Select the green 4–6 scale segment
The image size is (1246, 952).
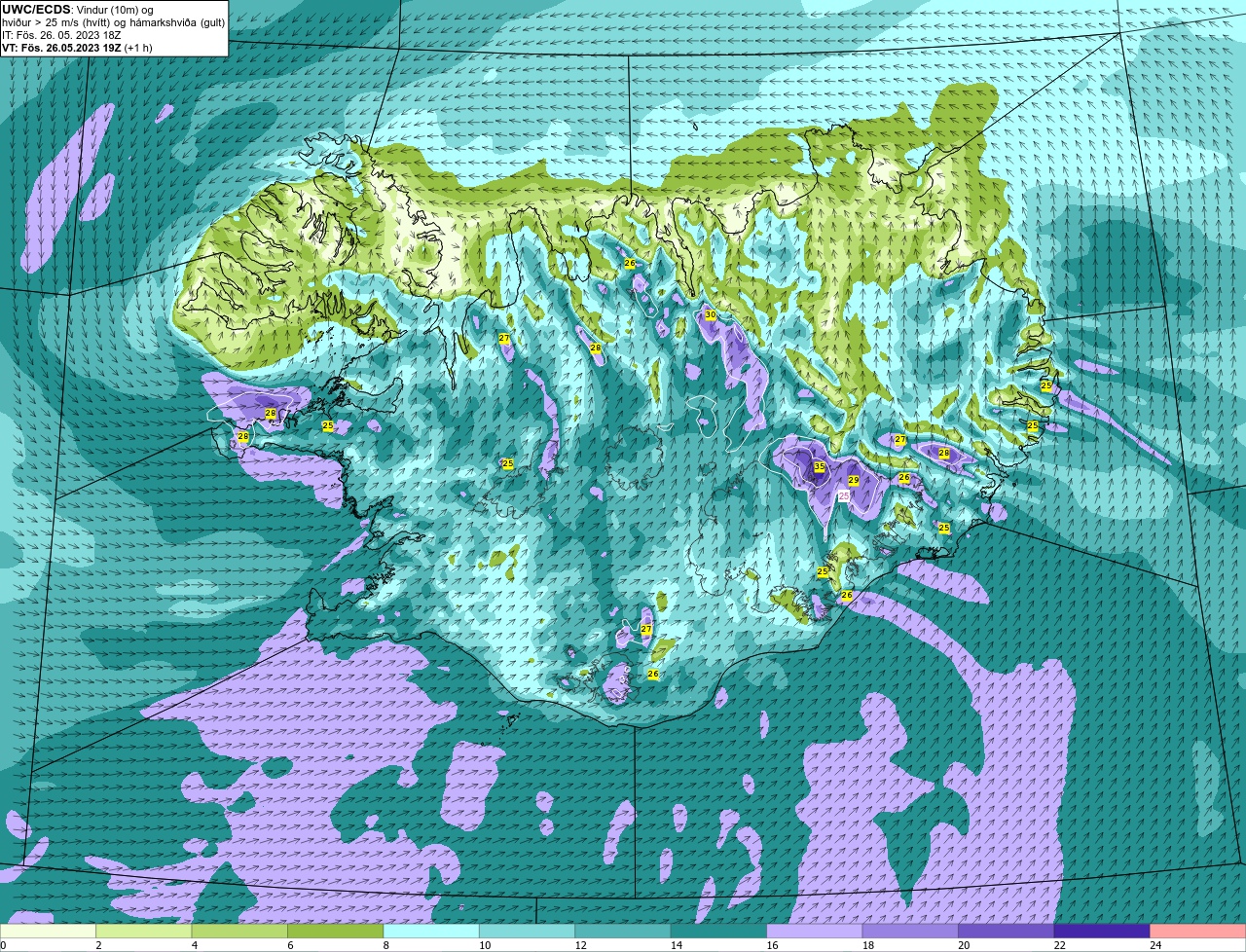pyautogui.click(x=241, y=931)
